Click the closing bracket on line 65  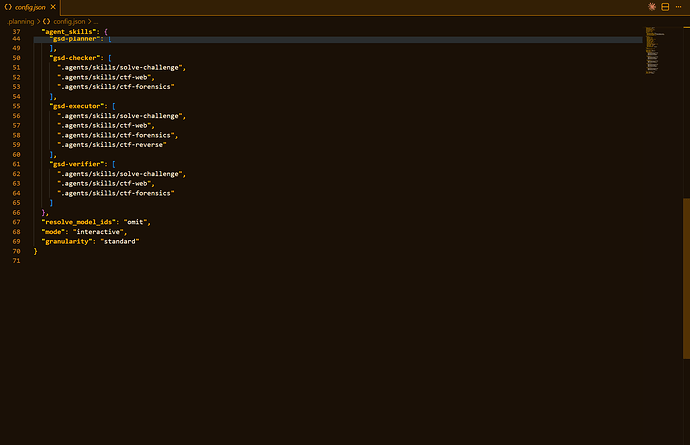click(x=51, y=203)
